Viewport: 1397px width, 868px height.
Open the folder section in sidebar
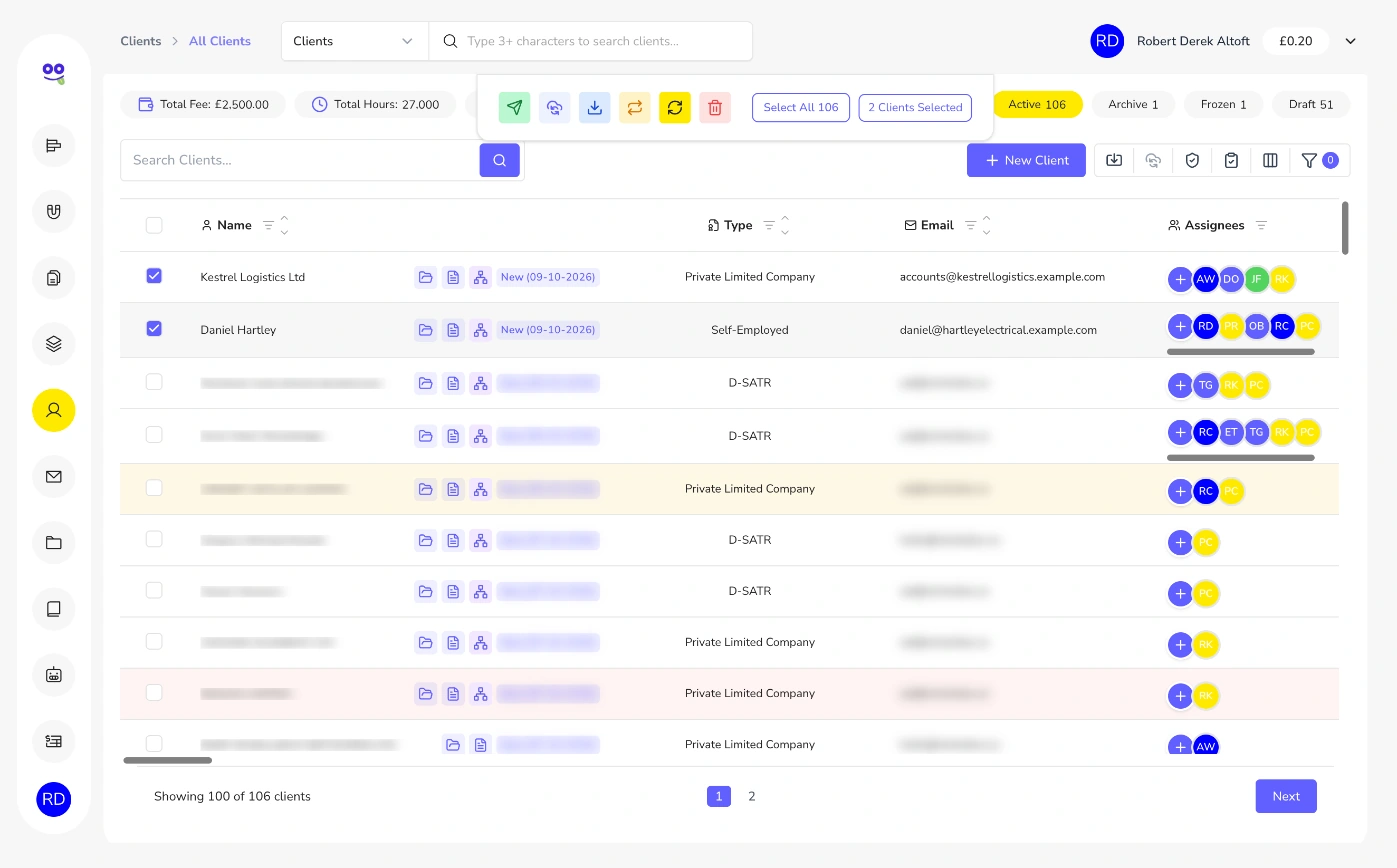click(x=54, y=543)
